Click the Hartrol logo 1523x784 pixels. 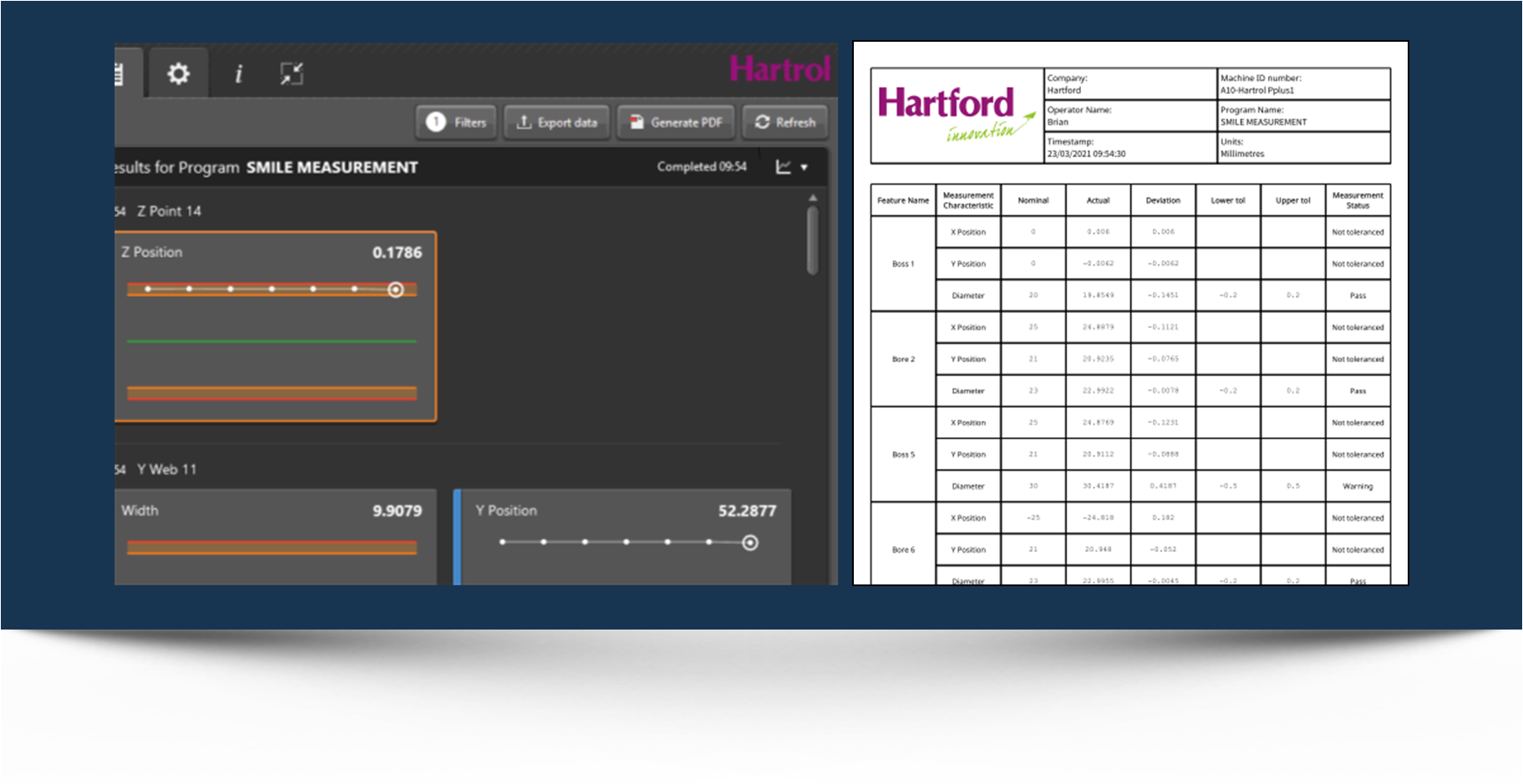coord(779,69)
